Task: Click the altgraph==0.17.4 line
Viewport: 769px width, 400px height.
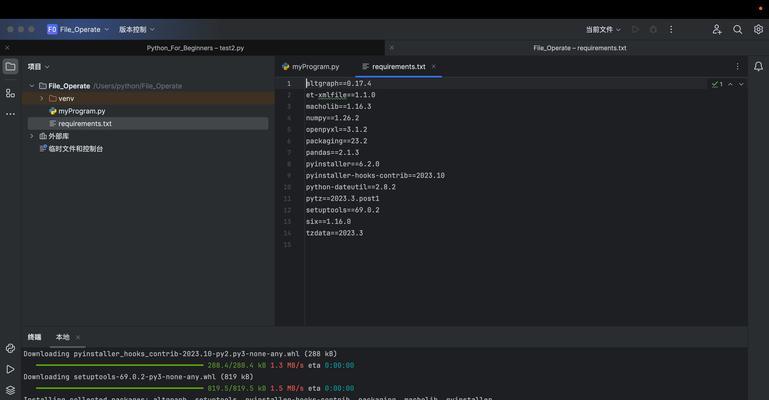Action: coord(338,83)
